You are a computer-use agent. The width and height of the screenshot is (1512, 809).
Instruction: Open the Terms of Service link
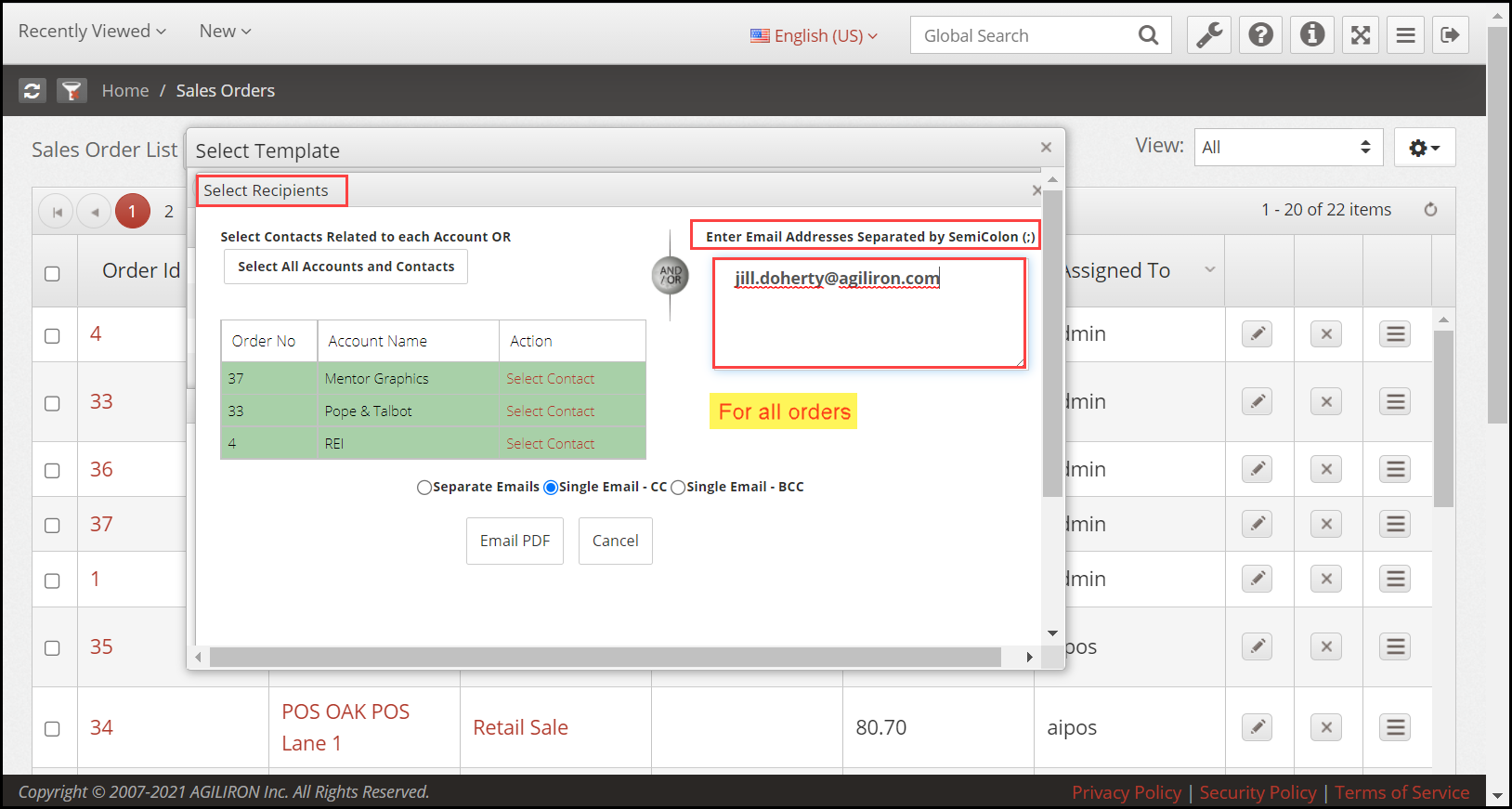tap(1401, 792)
